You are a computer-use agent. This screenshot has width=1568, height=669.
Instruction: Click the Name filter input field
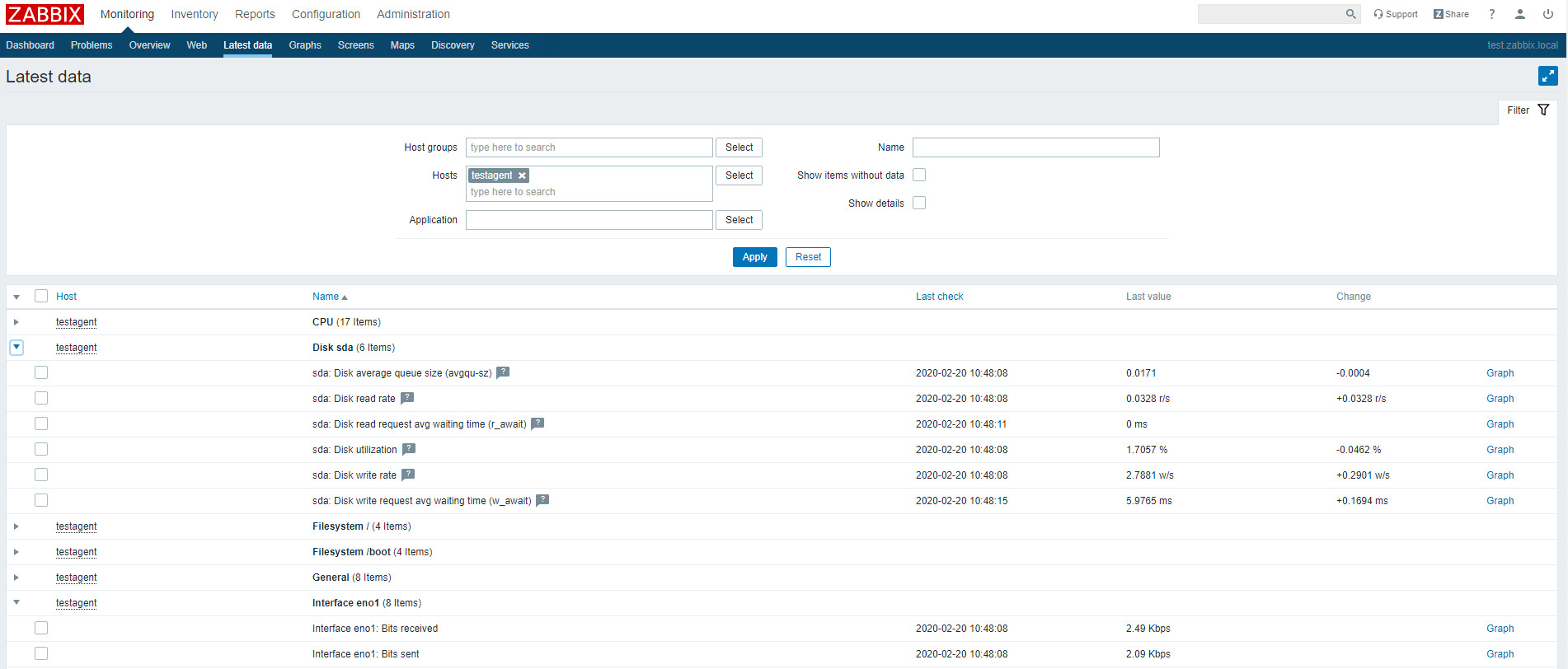(1035, 147)
